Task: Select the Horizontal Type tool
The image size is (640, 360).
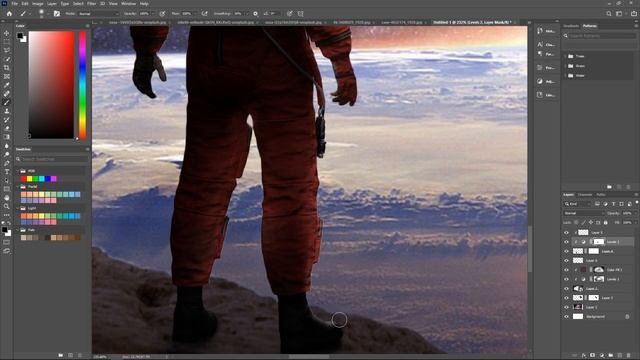Action: (x=7, y=171)
